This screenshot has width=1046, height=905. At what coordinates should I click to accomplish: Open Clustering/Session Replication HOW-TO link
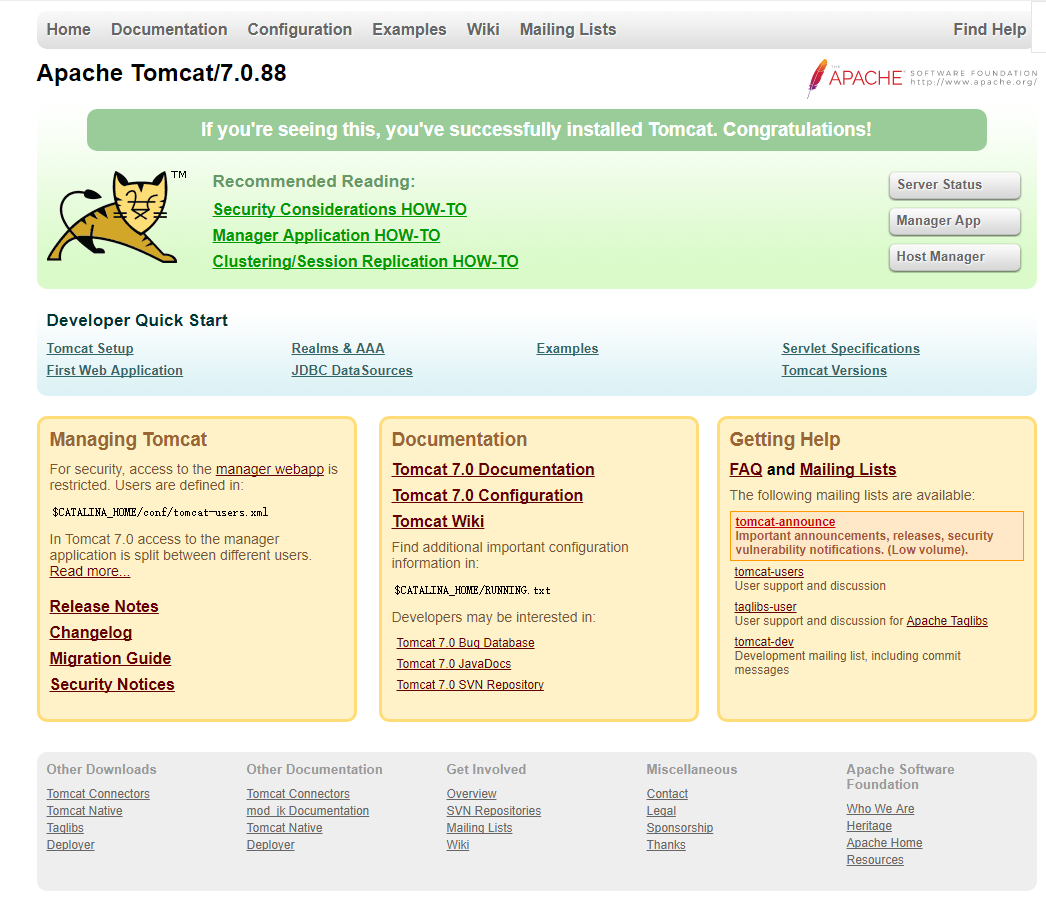point(365,261)
